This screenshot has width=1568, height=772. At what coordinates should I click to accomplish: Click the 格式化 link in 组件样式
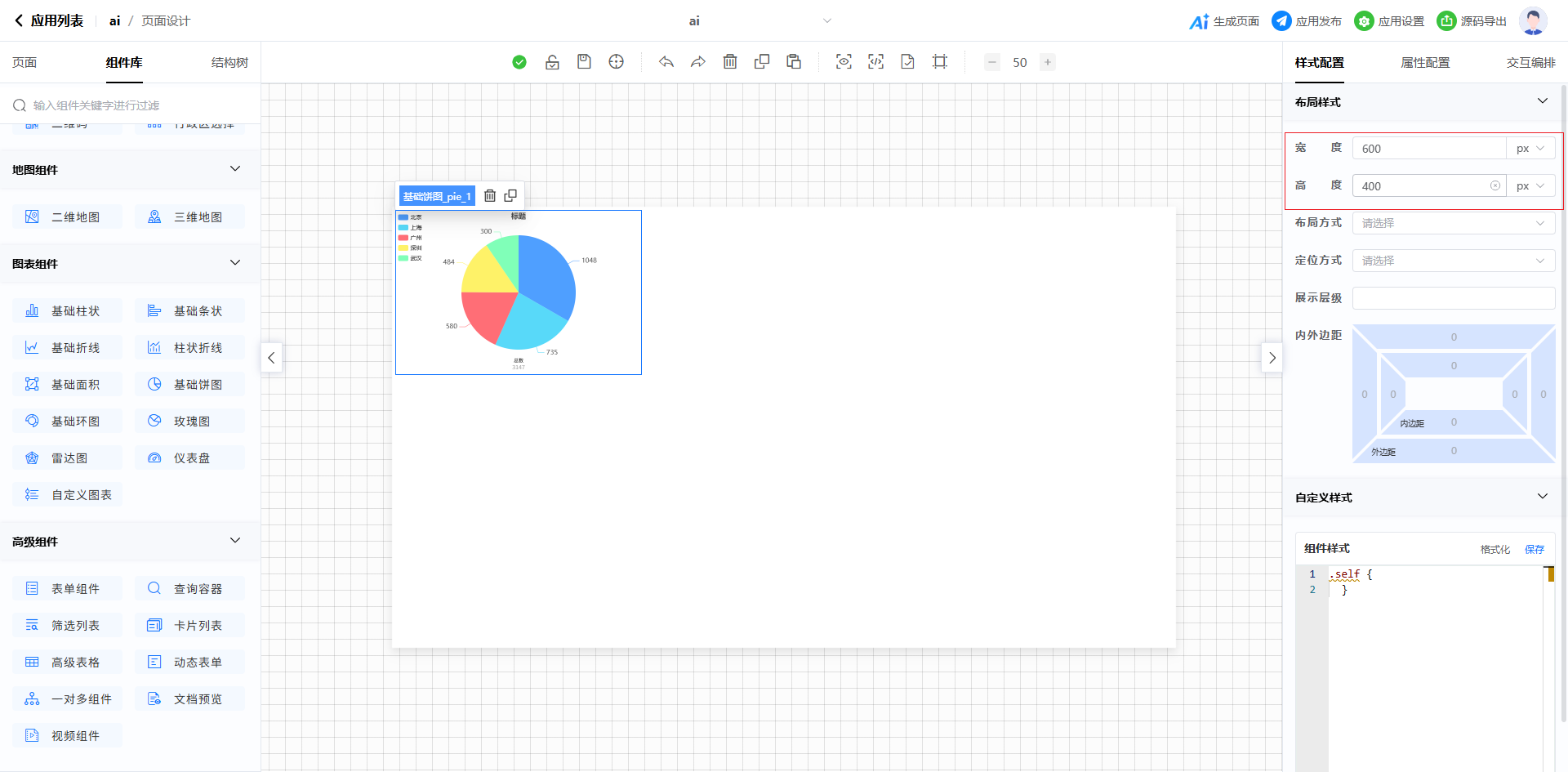1494,550
